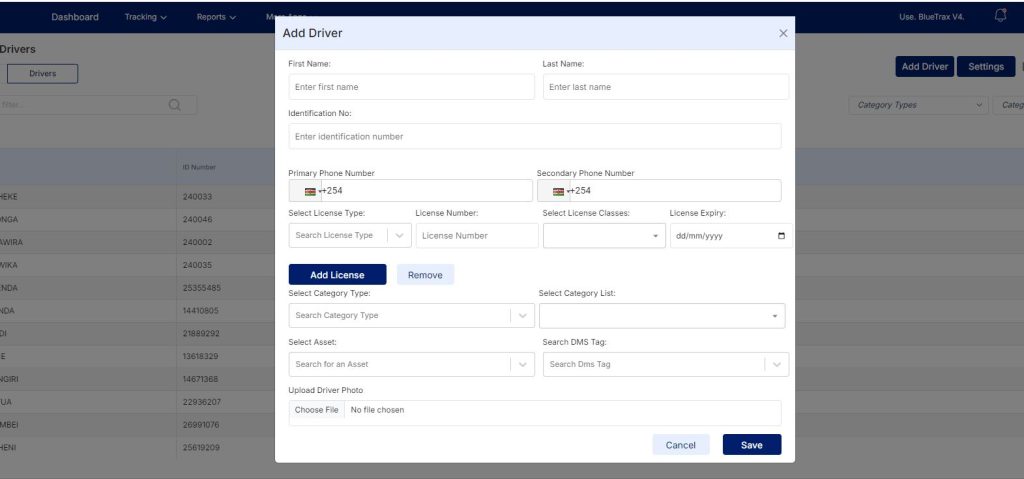
Task: Go to the Dashboard page
Action: pyautogui.click(x=75, y=17)
